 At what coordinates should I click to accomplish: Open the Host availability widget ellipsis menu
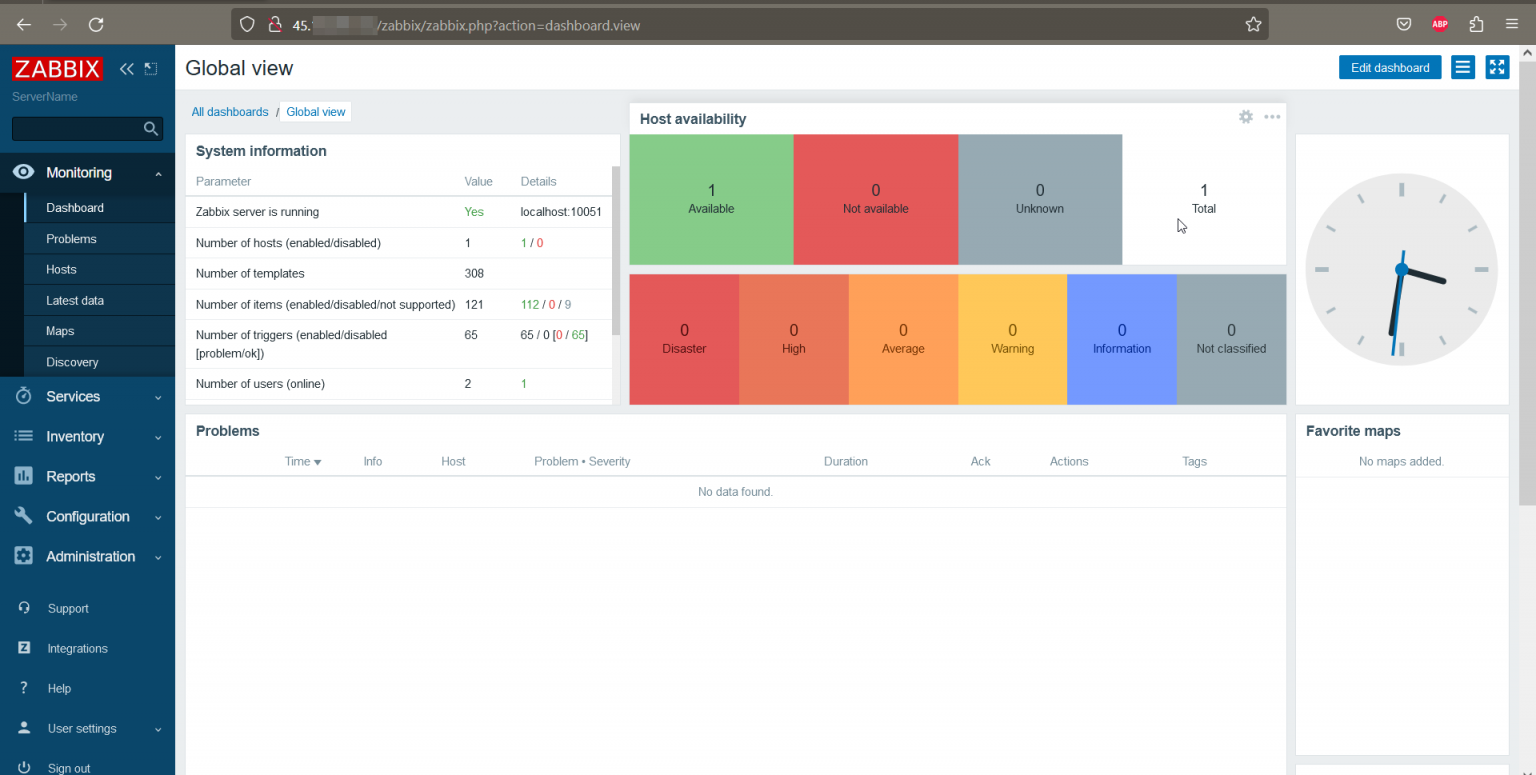click(1272, 117)
